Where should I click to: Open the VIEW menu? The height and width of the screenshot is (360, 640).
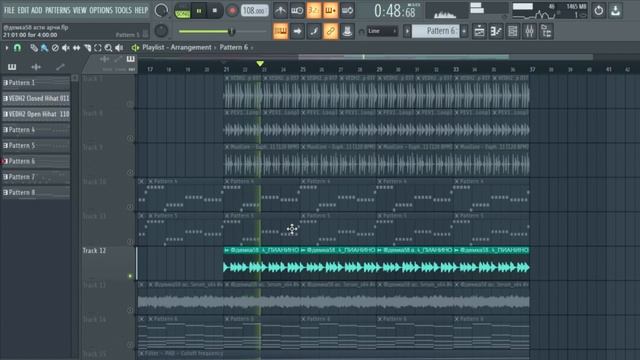pyautogui.click(x=80, y=10)
